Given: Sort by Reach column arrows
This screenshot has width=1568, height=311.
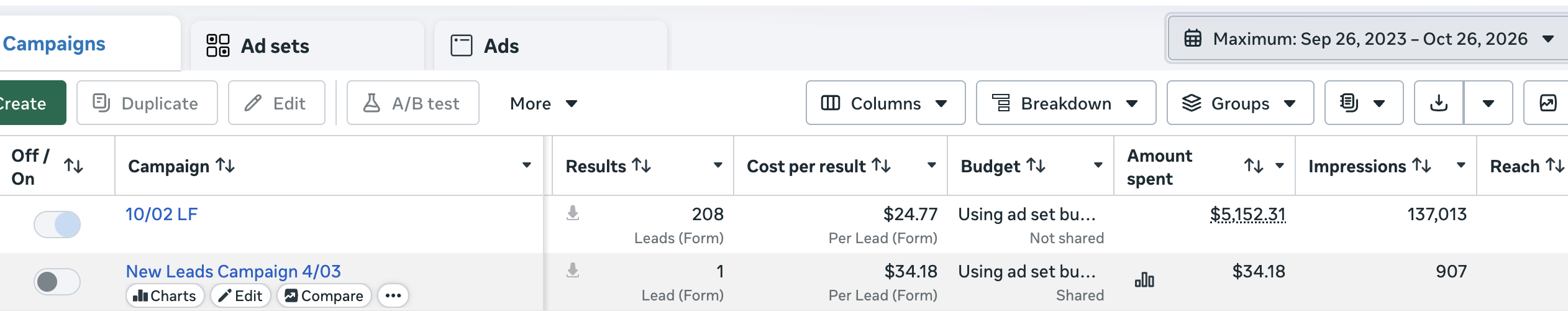Looking at the screenshot, I should pos(1554,165).
